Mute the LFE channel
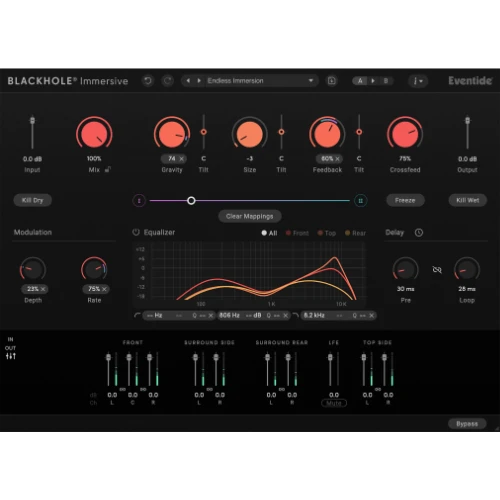Viewport: 500px width, 500px height. [334, 403]
